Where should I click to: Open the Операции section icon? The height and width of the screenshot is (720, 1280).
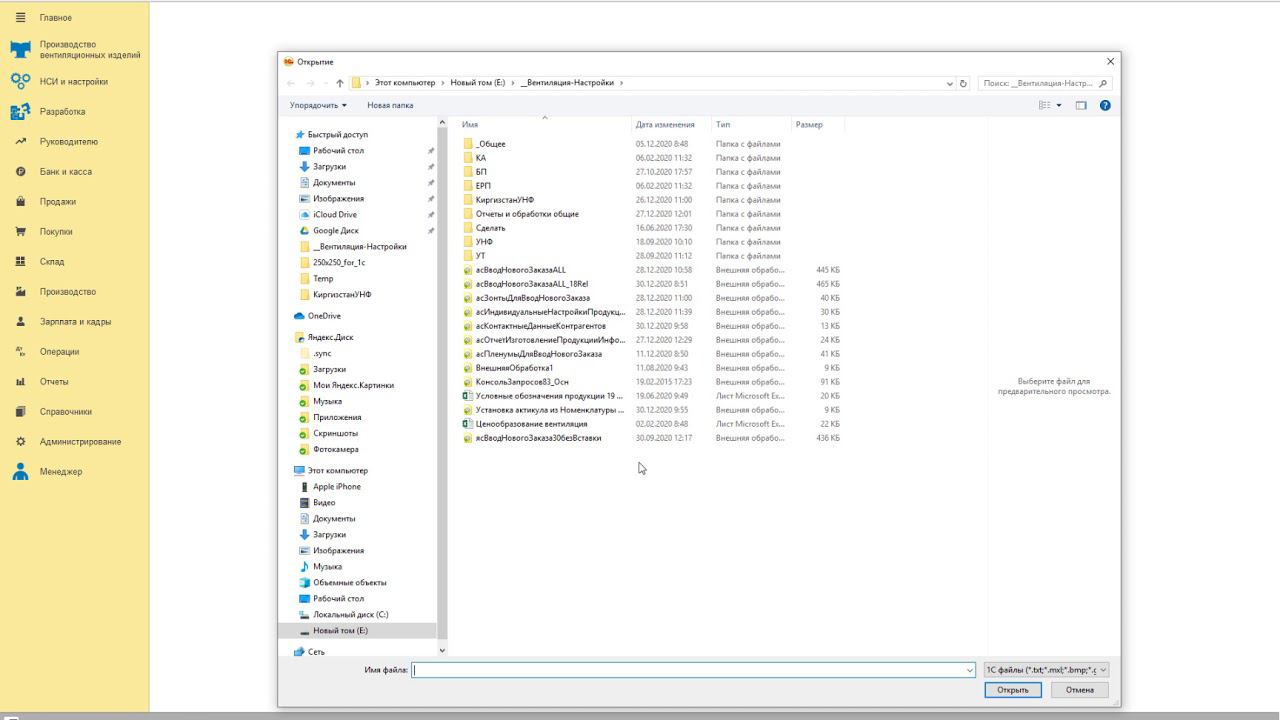tap(20, 352)
